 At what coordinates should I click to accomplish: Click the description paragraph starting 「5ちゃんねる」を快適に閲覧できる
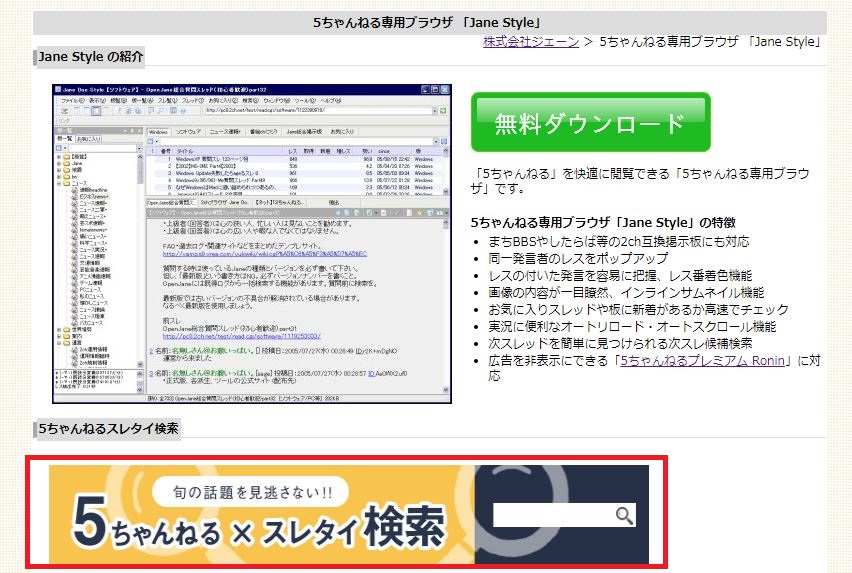pos(640,181)
